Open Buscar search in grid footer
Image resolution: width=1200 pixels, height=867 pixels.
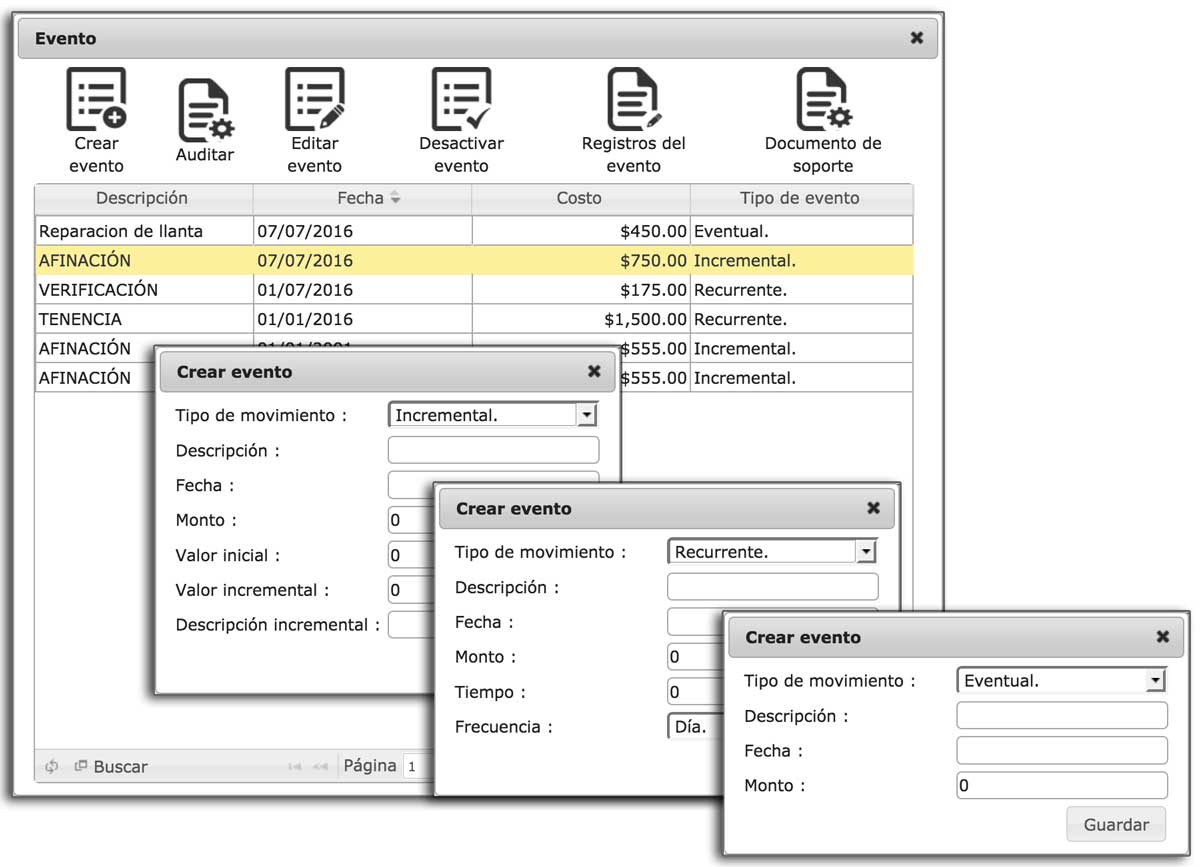tap(111, 767)
